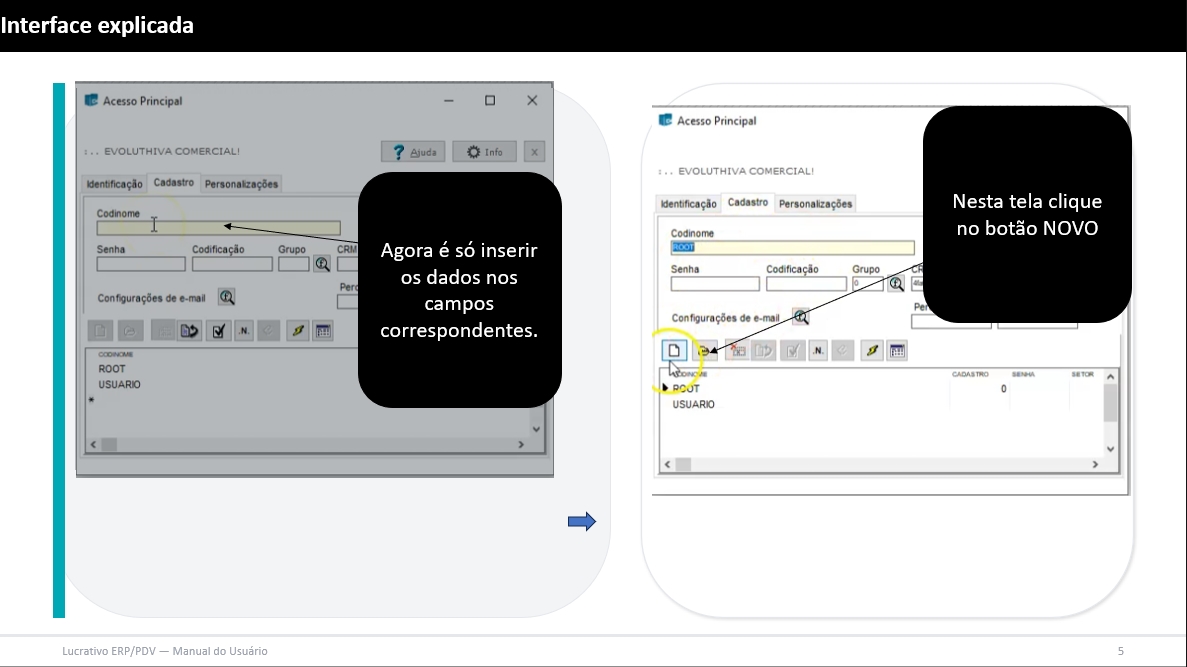Click the Grupo search magnifier in left window

[x=322, y=264]
